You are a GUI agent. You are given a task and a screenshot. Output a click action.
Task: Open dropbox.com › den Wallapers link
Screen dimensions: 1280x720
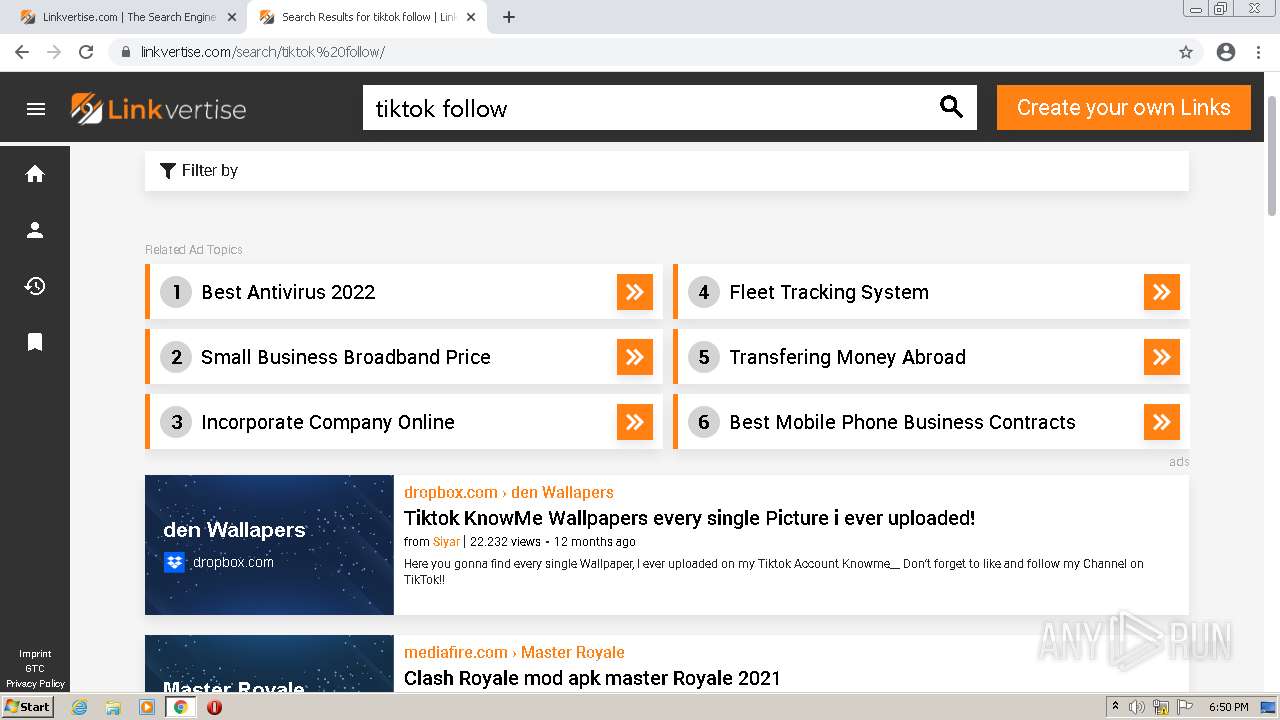coord(509,492)
